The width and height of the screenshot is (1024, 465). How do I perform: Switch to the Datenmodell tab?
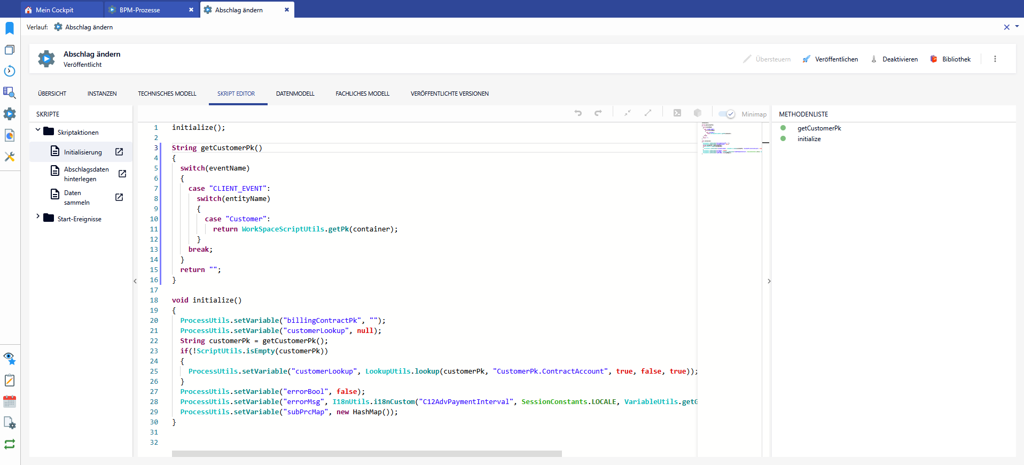[x=295, y=94]
